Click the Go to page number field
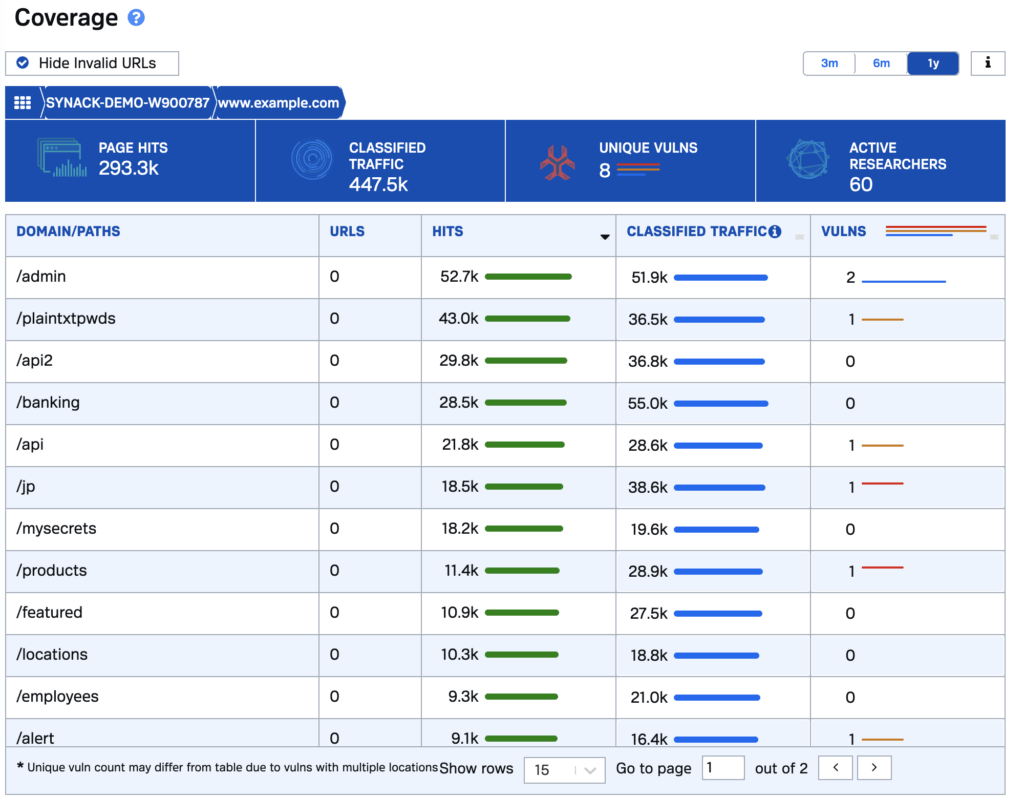 (x=722, y=768)
